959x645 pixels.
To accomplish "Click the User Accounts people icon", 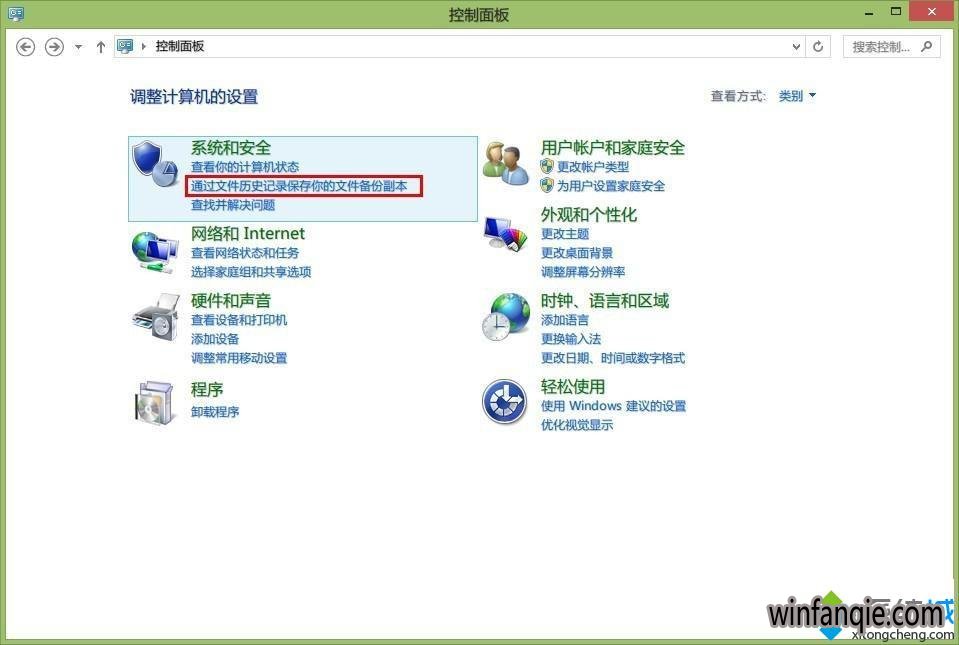I will click(x=505, y=164).
